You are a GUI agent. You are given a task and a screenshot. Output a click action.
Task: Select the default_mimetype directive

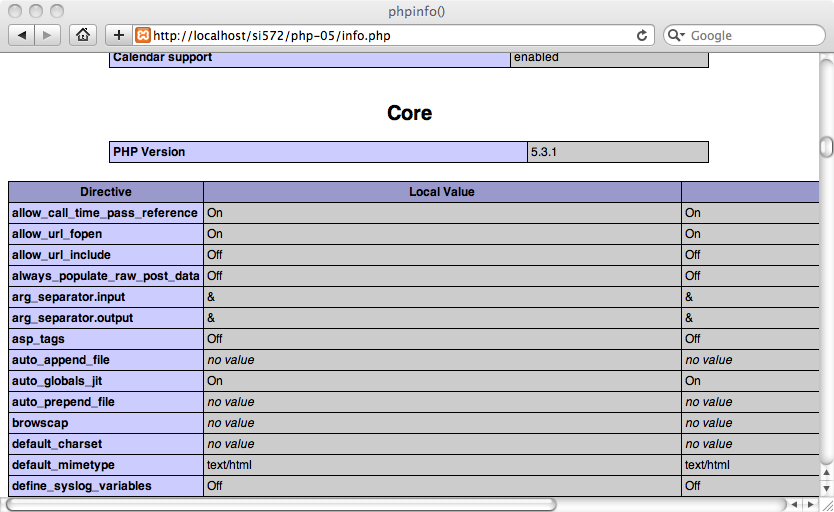106,465
